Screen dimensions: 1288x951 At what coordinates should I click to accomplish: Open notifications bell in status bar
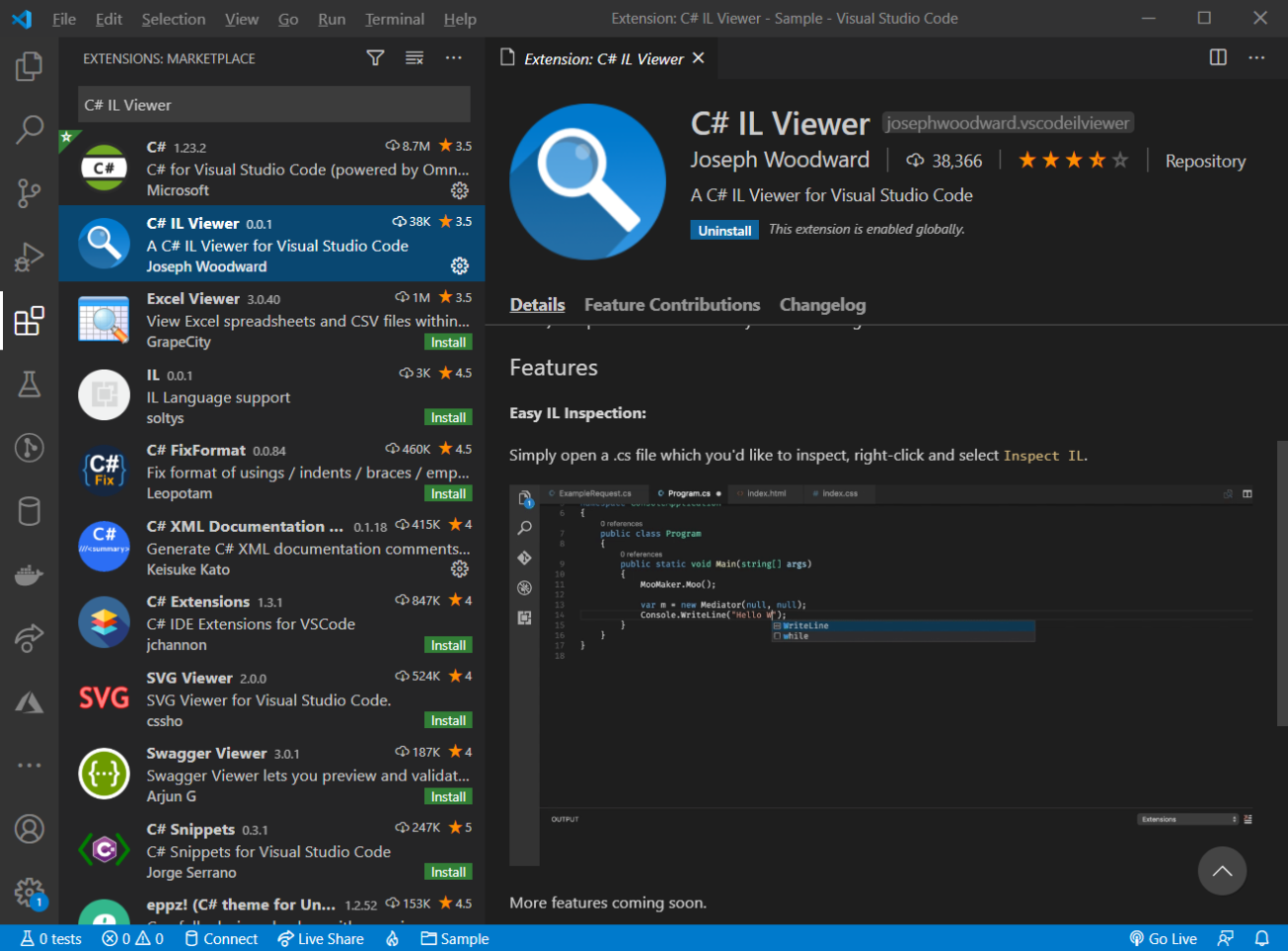click(x=1262, y=938)
